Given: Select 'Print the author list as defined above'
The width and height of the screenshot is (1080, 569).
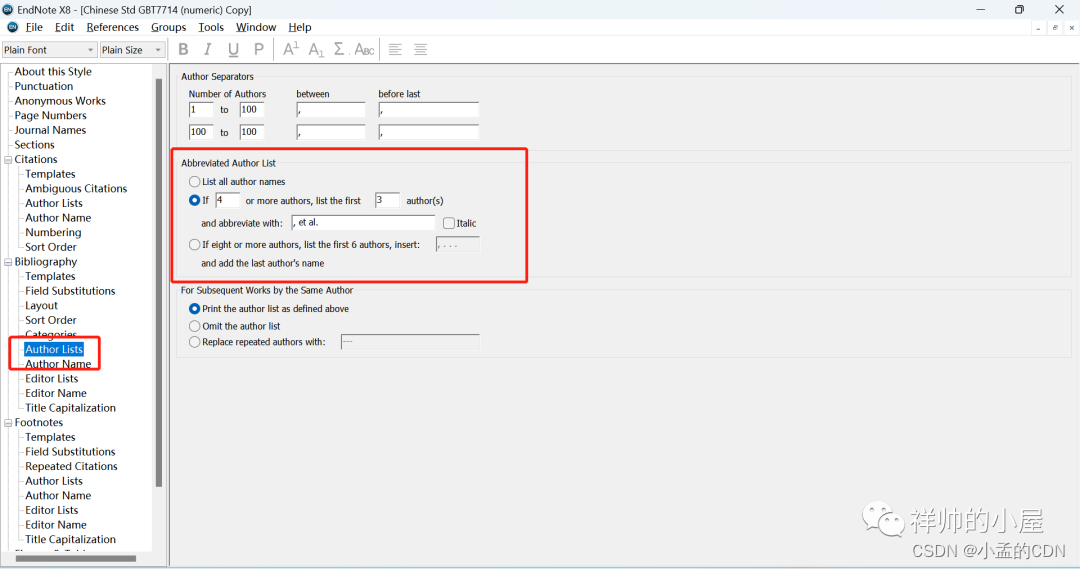Looking at the screenshot, I should 195,309.
